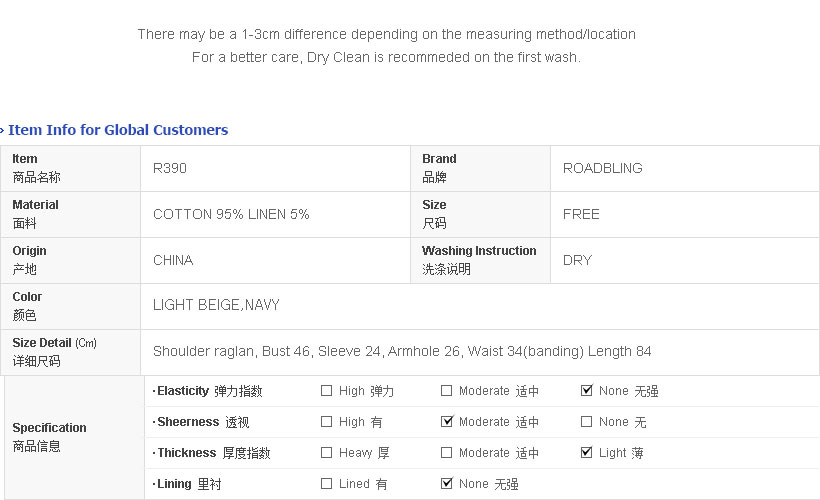
Task: Click the COTTON 95% LINEN 5% material text
Action: (231, 214)
